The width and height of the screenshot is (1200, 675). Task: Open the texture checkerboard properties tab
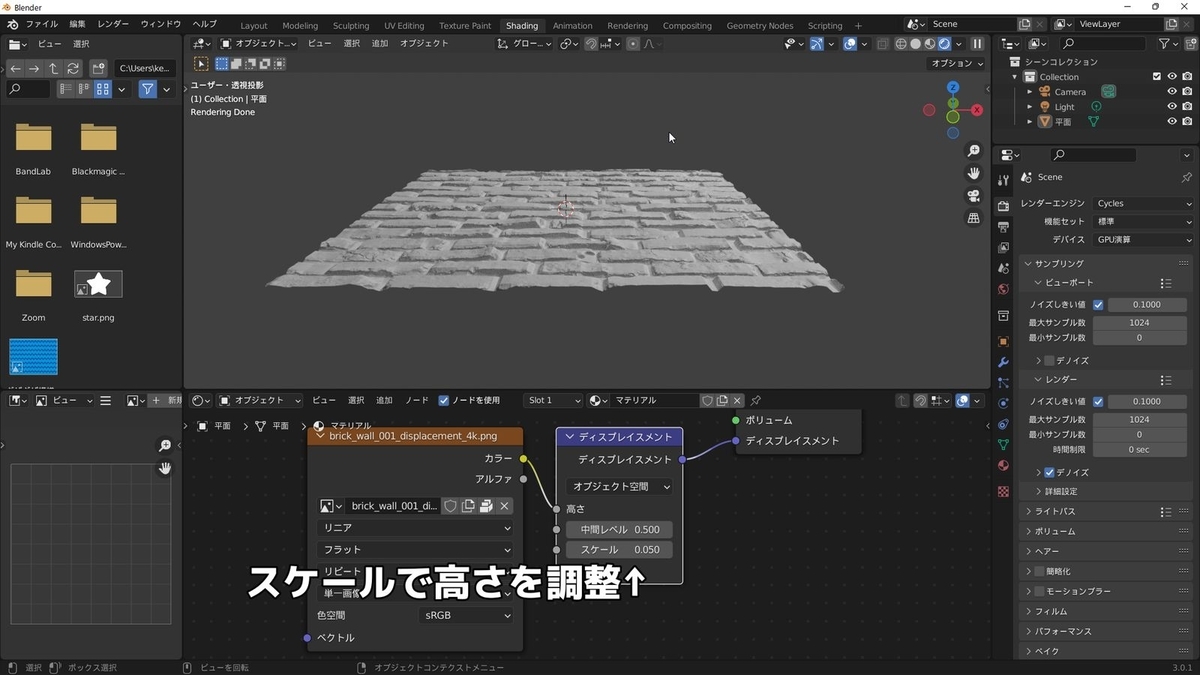(1003, 491)
